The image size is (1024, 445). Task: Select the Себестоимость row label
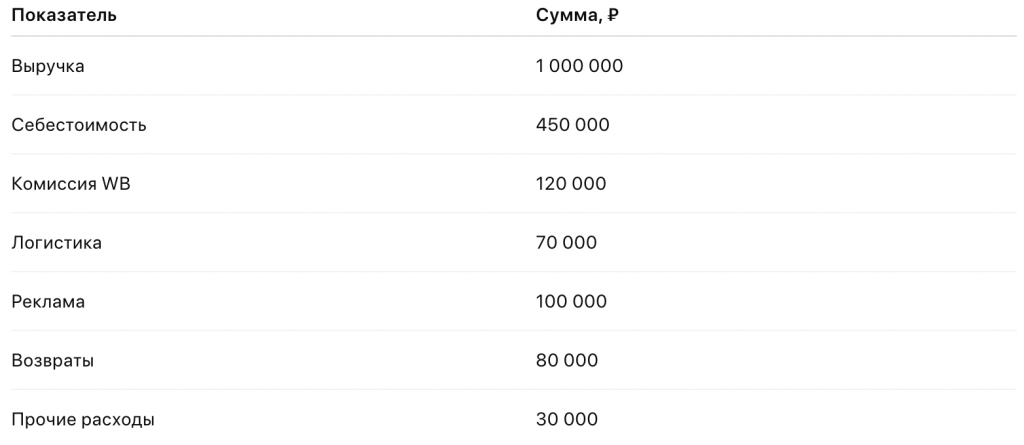point(79,125)
